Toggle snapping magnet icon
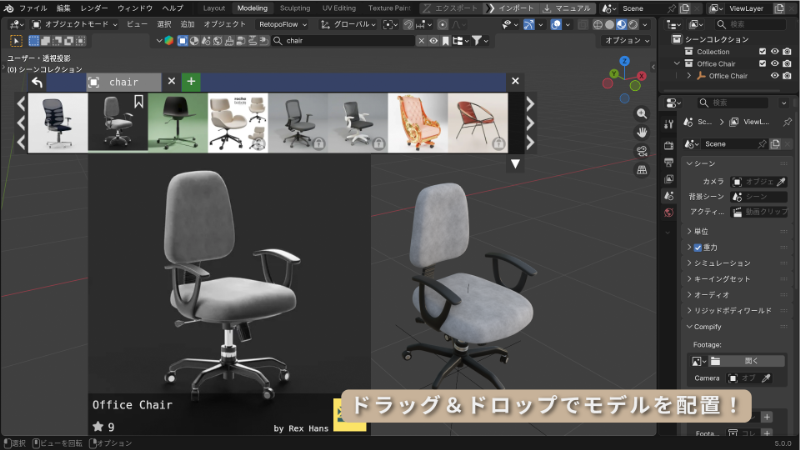Image resolution: width=800 pixels, height=450 pixels. pos(408,24)
